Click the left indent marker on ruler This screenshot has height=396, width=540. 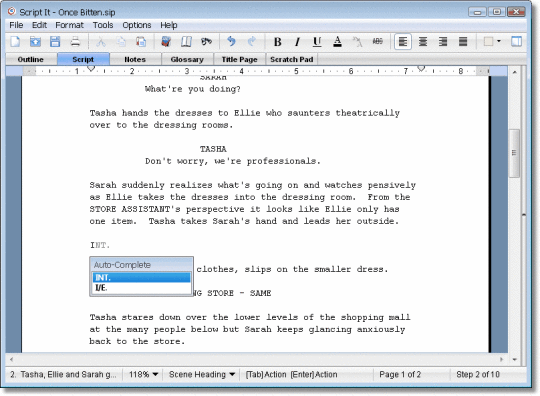(x=91, y=69)
